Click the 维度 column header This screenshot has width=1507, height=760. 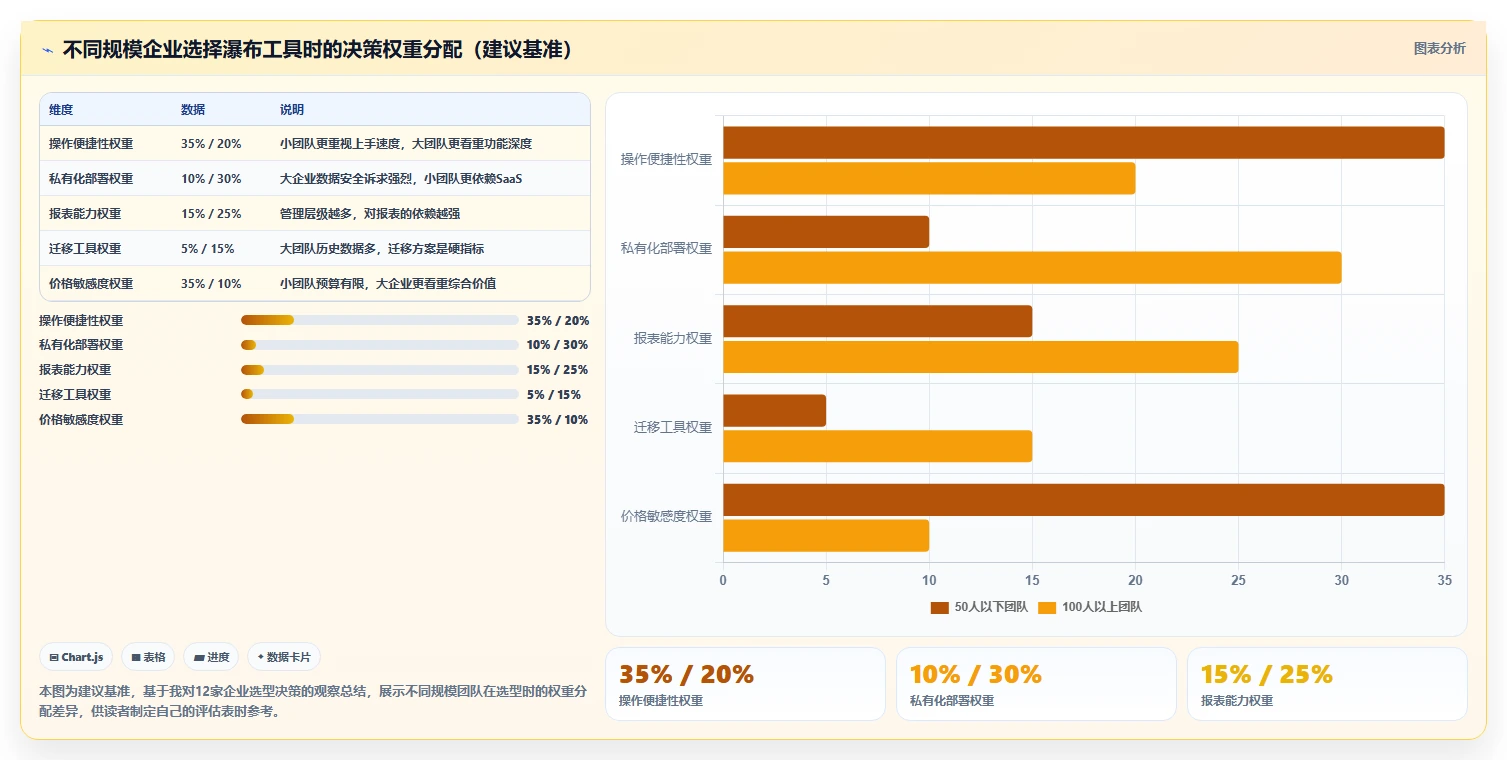[61, 109]
